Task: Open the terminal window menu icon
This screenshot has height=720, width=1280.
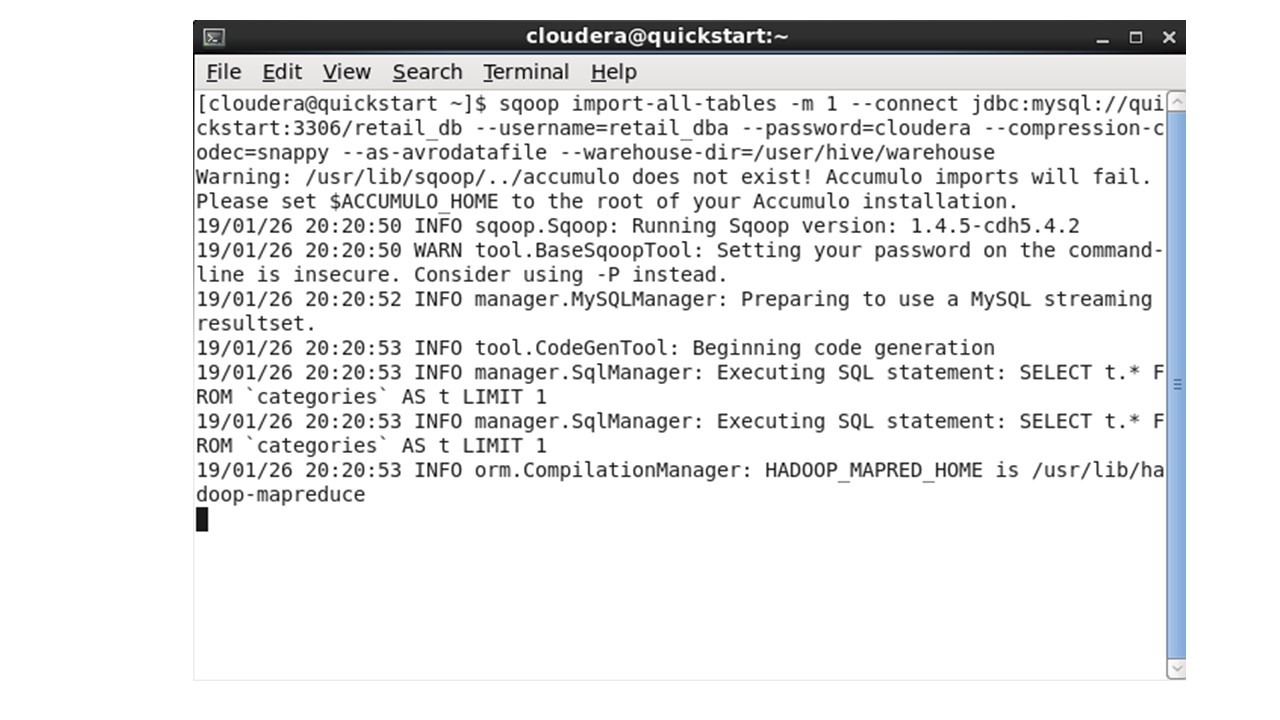Action: point(214,38)
